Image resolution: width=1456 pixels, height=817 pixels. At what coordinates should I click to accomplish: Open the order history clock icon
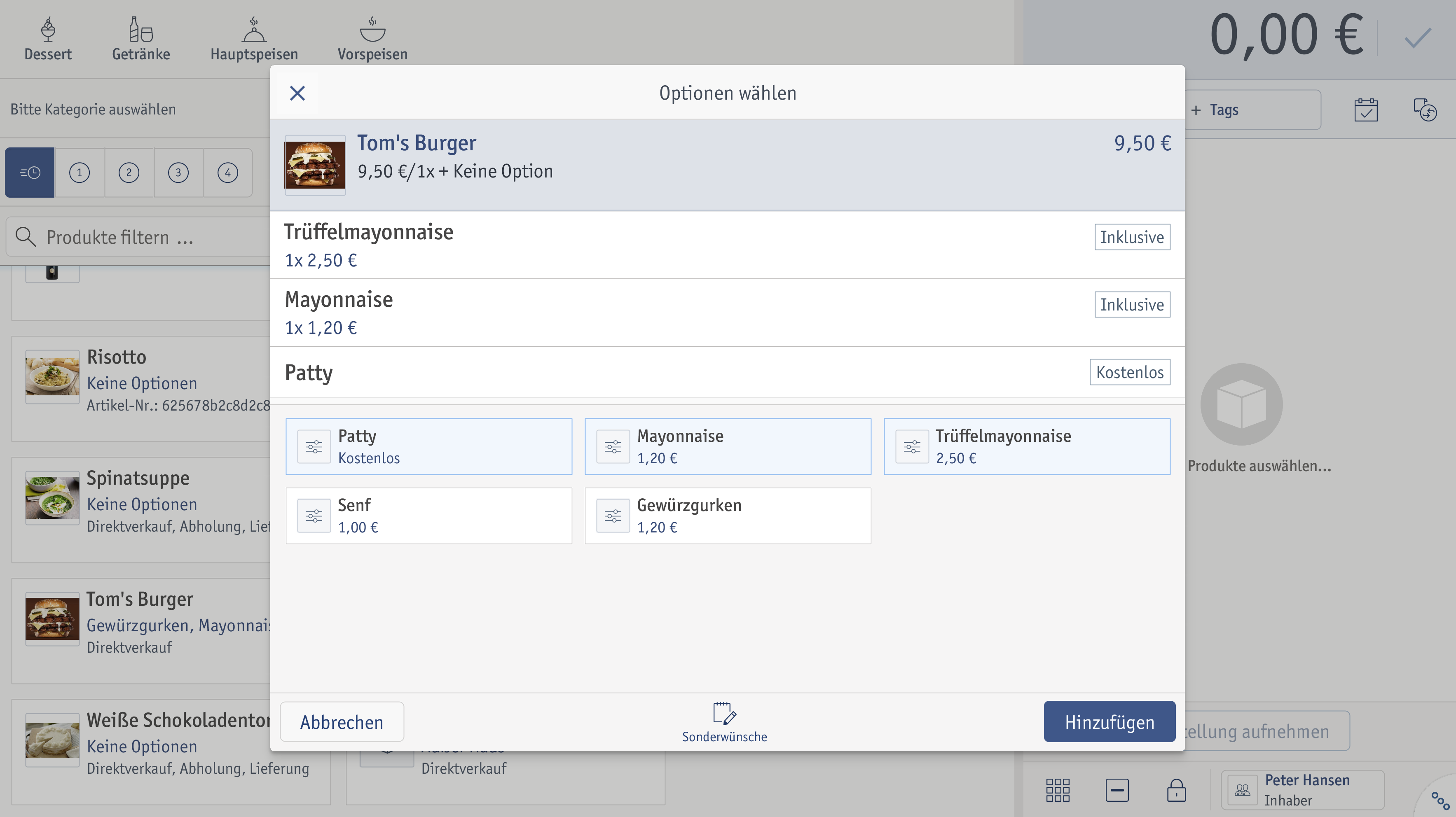pyautogui.click(x=1425, y=110)
